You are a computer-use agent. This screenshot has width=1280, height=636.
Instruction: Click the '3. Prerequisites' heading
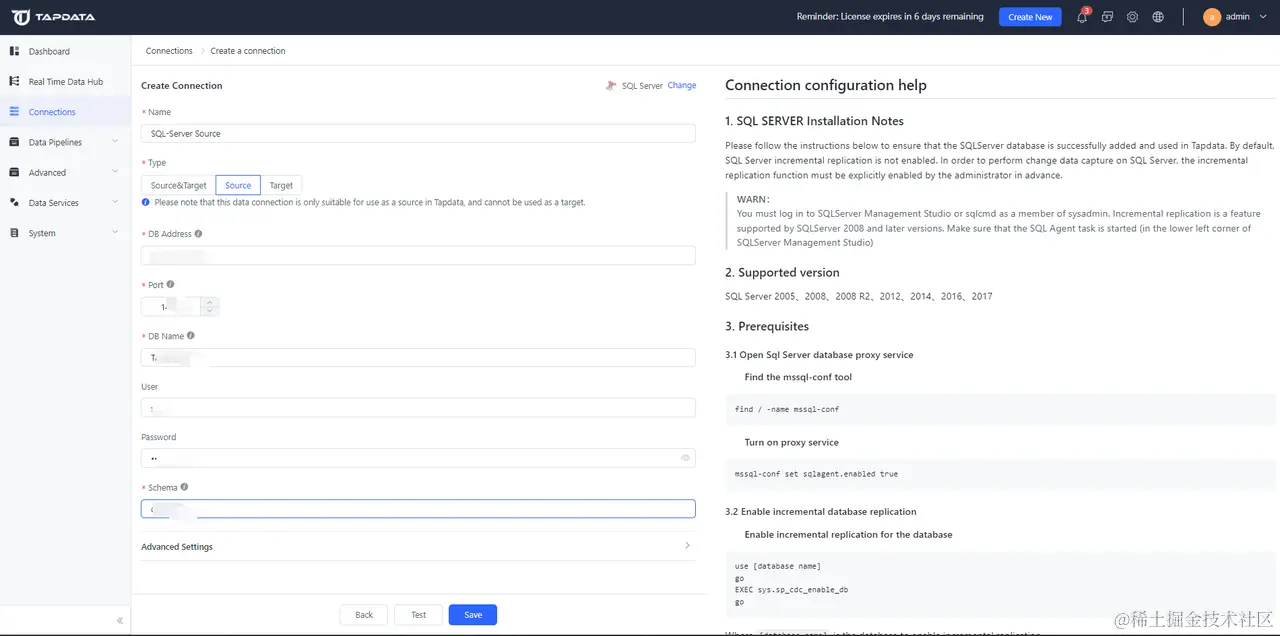767,326
